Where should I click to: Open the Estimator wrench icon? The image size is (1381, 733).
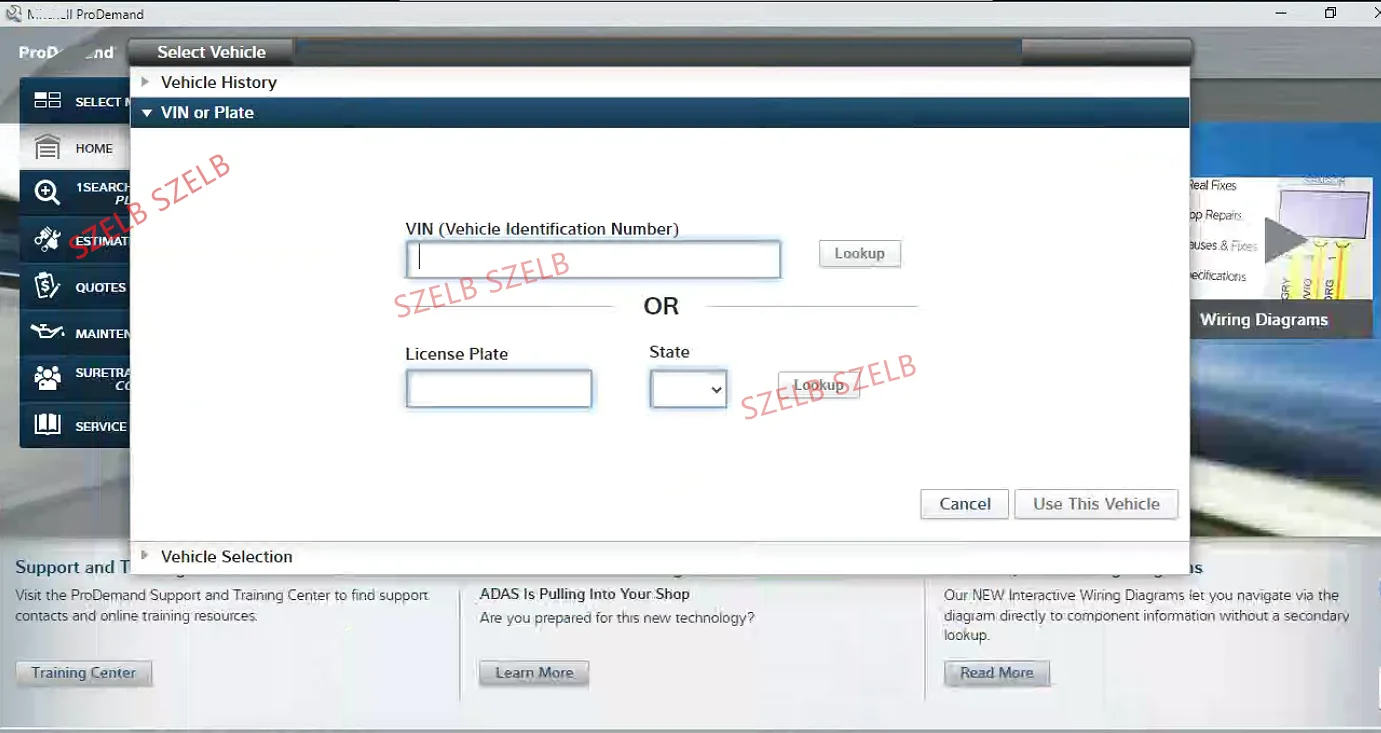(47, 240)
